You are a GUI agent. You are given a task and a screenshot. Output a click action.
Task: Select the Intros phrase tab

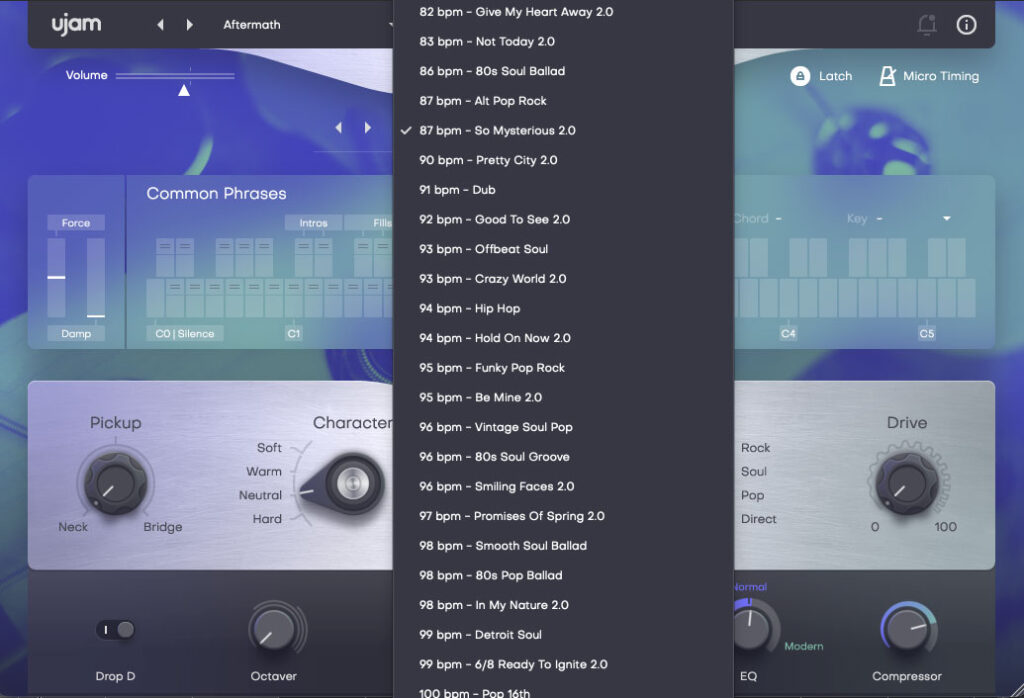tap(313, 223)
